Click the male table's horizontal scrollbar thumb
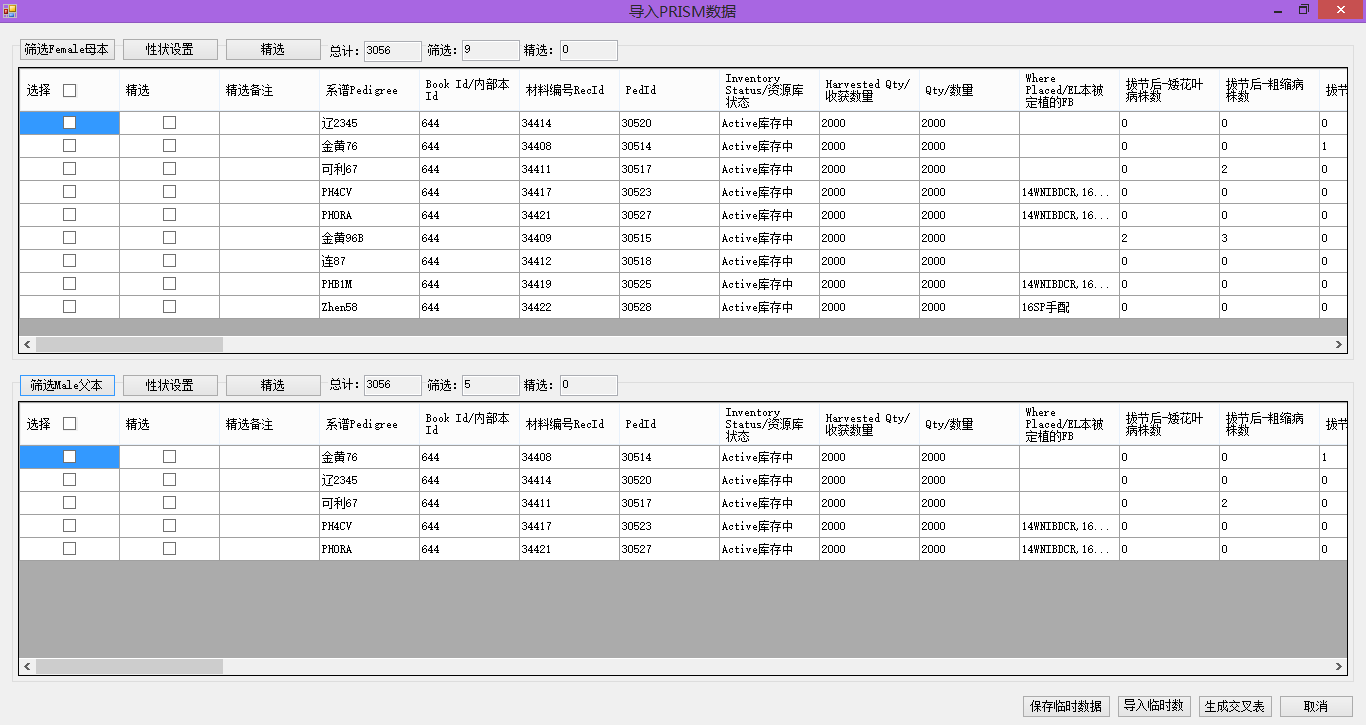Image resolution: width=1366 pixels, height=725 pixels. [129, 666]
